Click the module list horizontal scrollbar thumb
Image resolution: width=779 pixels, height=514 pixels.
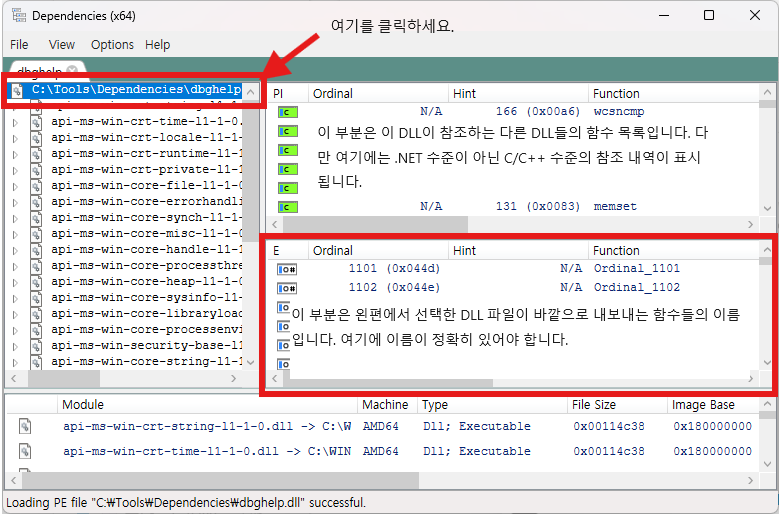220,481
